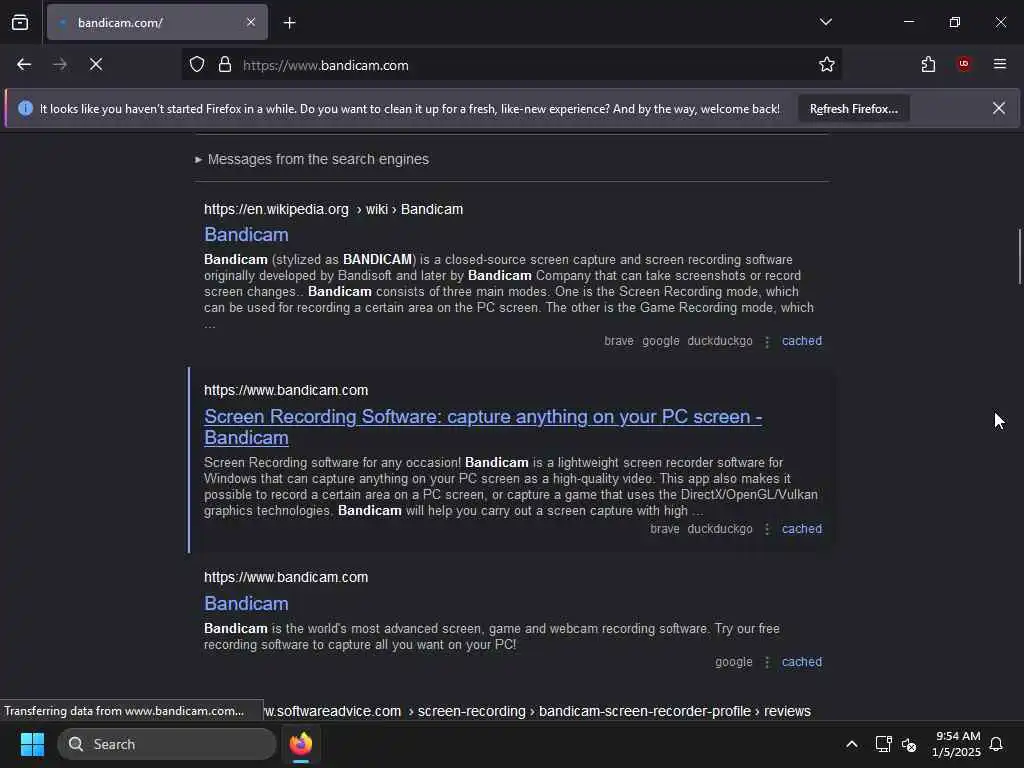This screenshot has width=1024, height=768.
Task: Click the info icon in notification bar
Action: (x=25, y=108)
